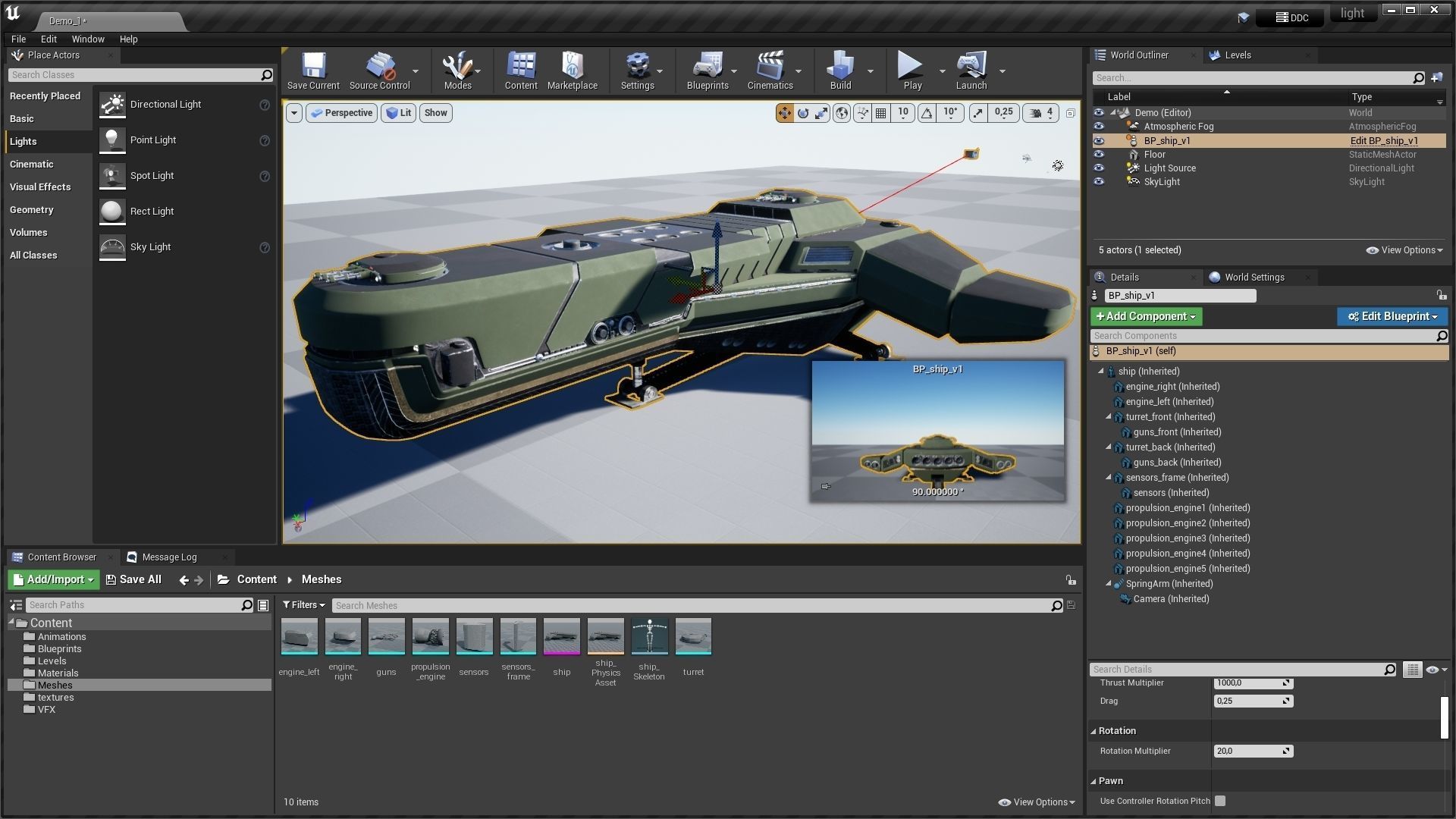Toggle the sources panel in Content Browser

tap(15, 605)
